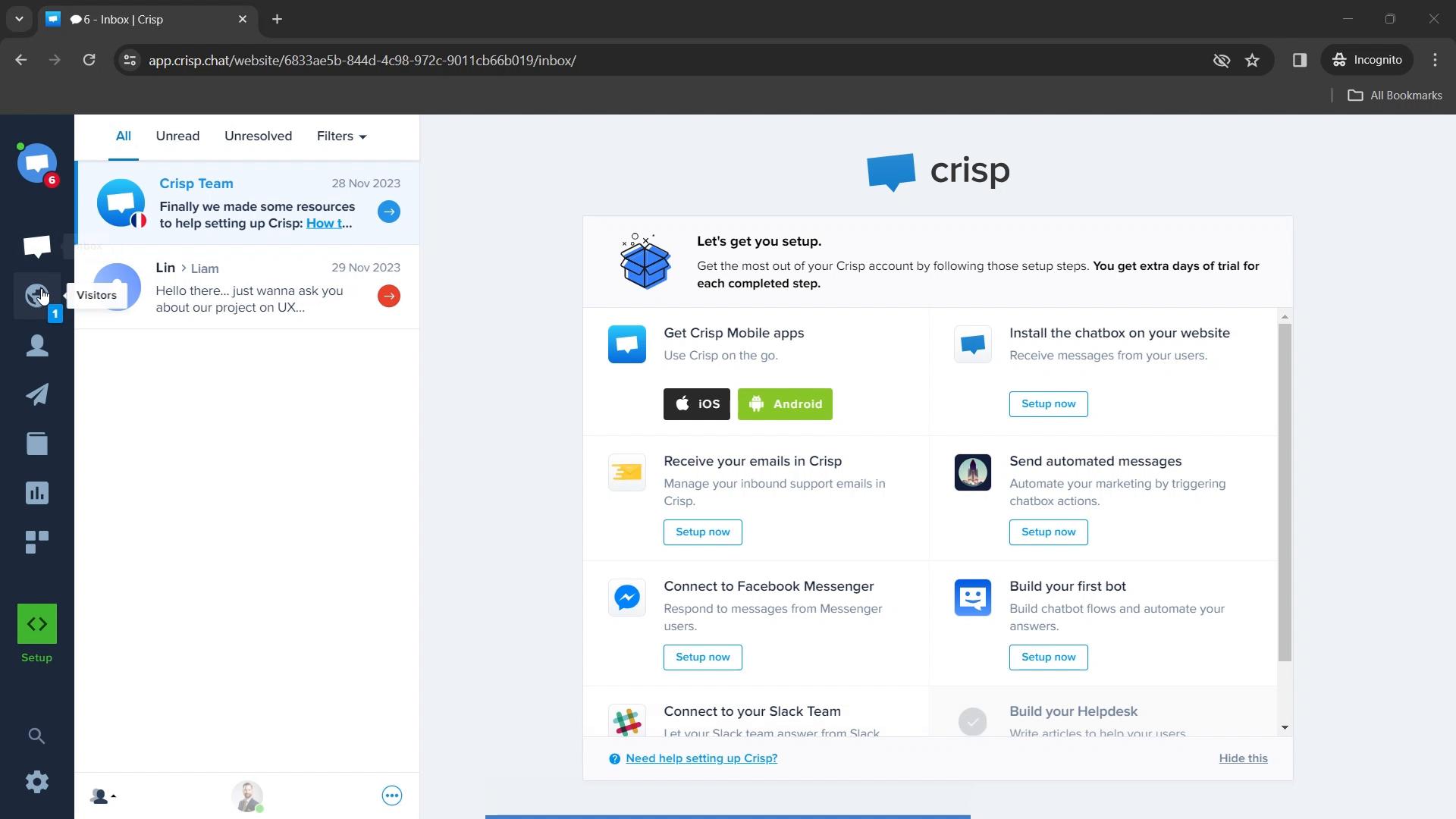This screenshot has height=819, width=1456.
Task: Click Need help setting up Crisp
Action: [700, 758]
